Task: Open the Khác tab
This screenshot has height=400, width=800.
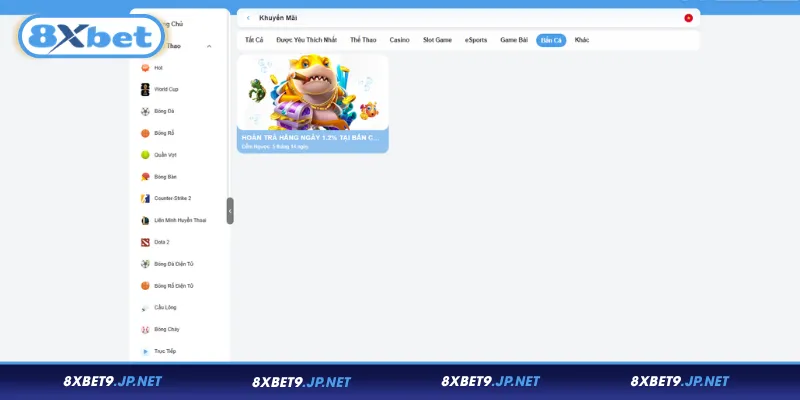Action: (x=582, y=40)
